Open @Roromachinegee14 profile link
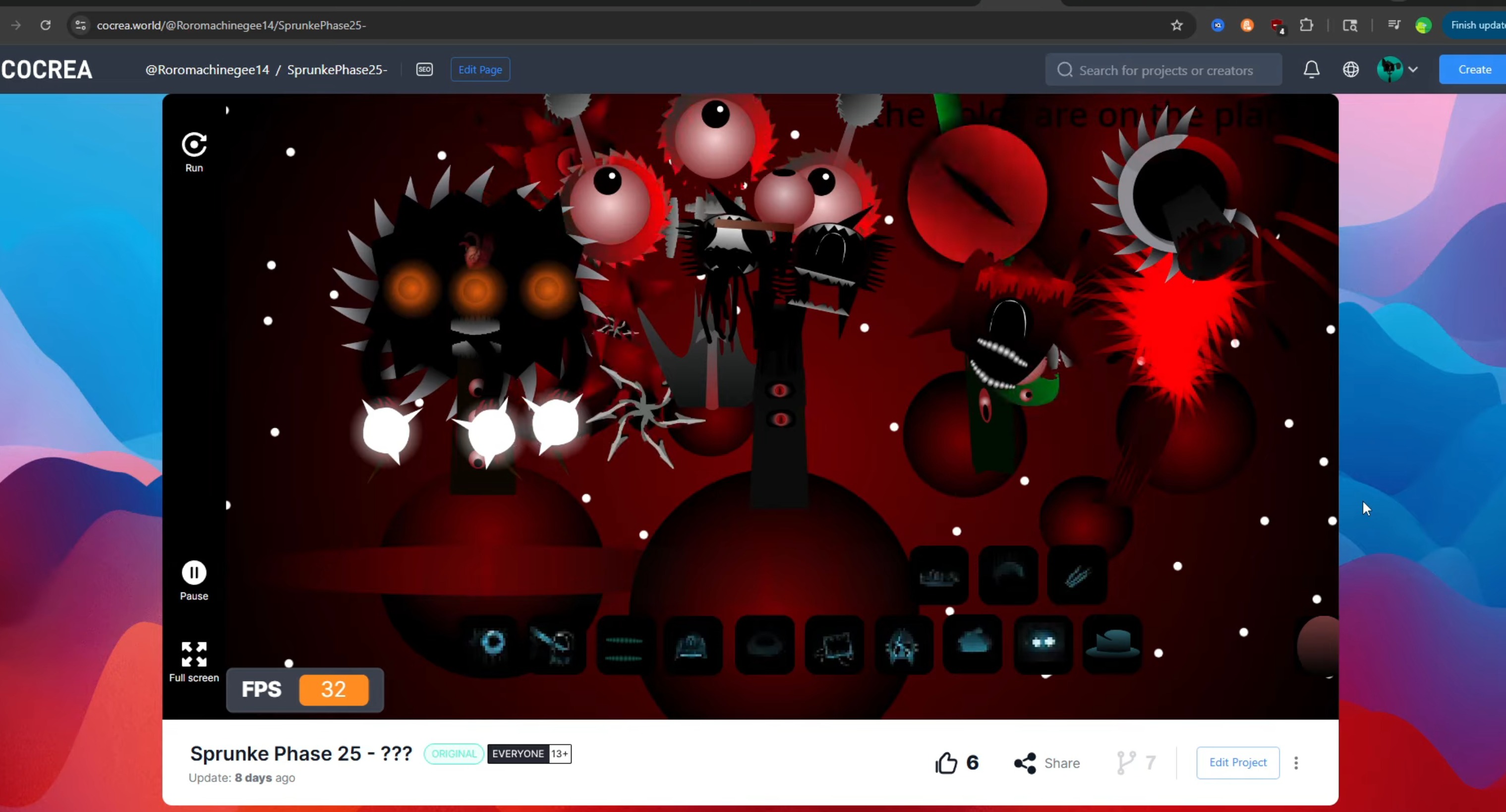The height and width of the screenshot is (812, 1506). (x=208, y=69)
